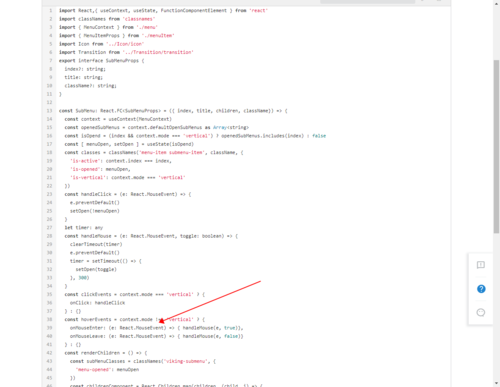500x387 pixels.
Task: Click the 'index?: string;' property line
Action: [x=85, y=69]
